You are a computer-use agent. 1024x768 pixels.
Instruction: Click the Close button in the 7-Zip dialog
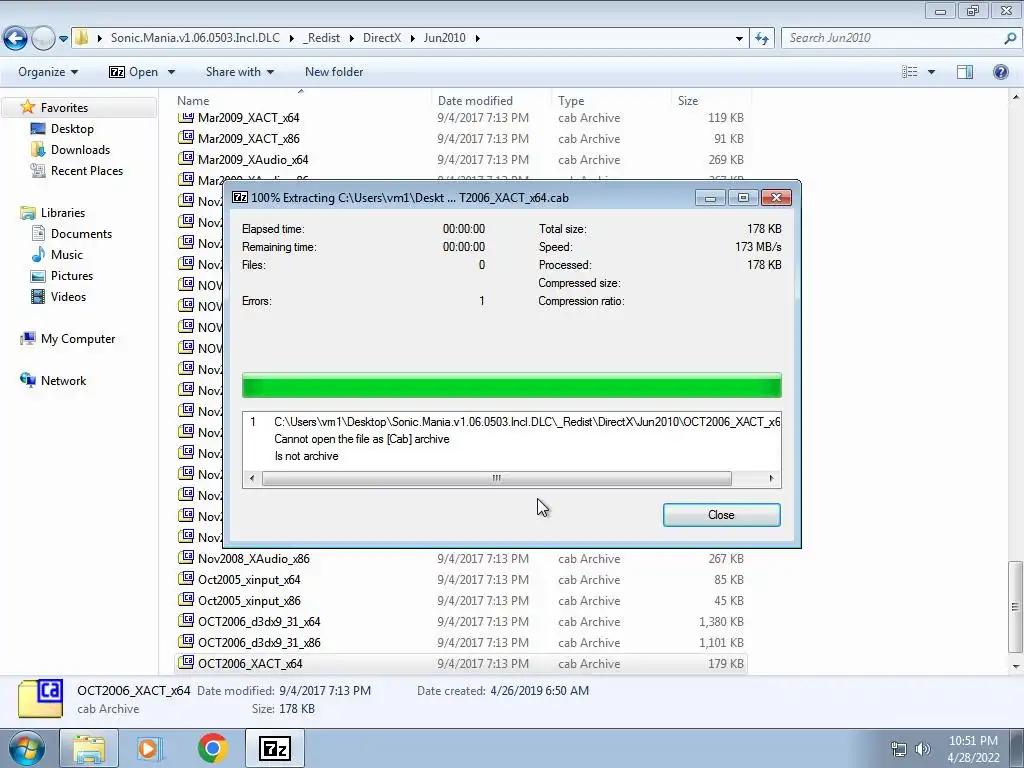721,515
